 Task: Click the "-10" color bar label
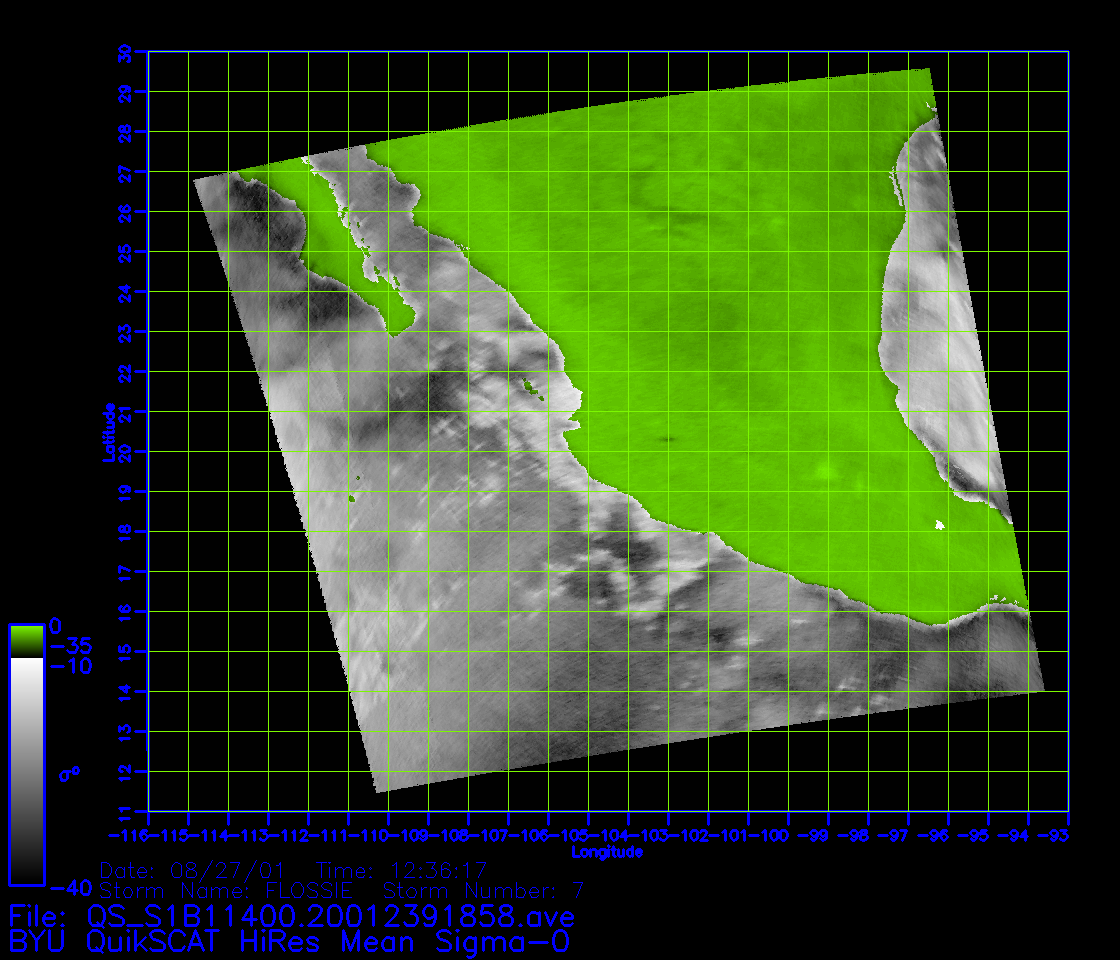coord(70,666)
